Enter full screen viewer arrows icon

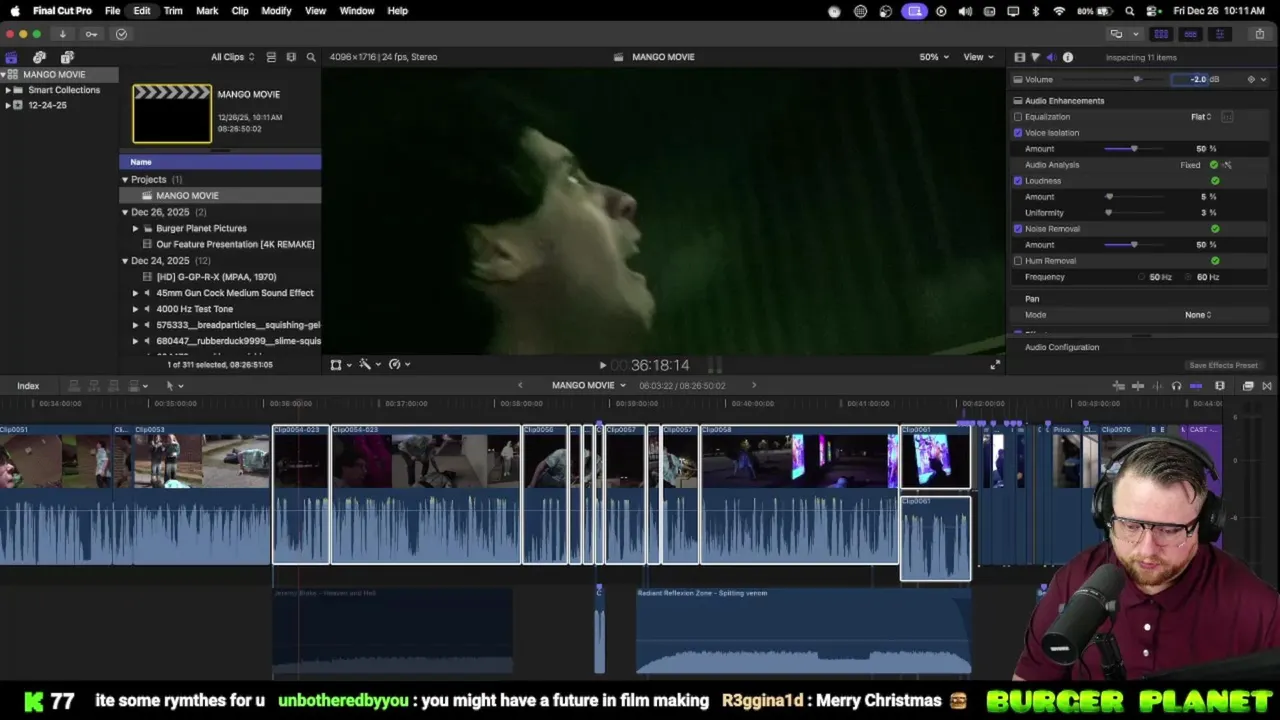click(x=994, y=365)
